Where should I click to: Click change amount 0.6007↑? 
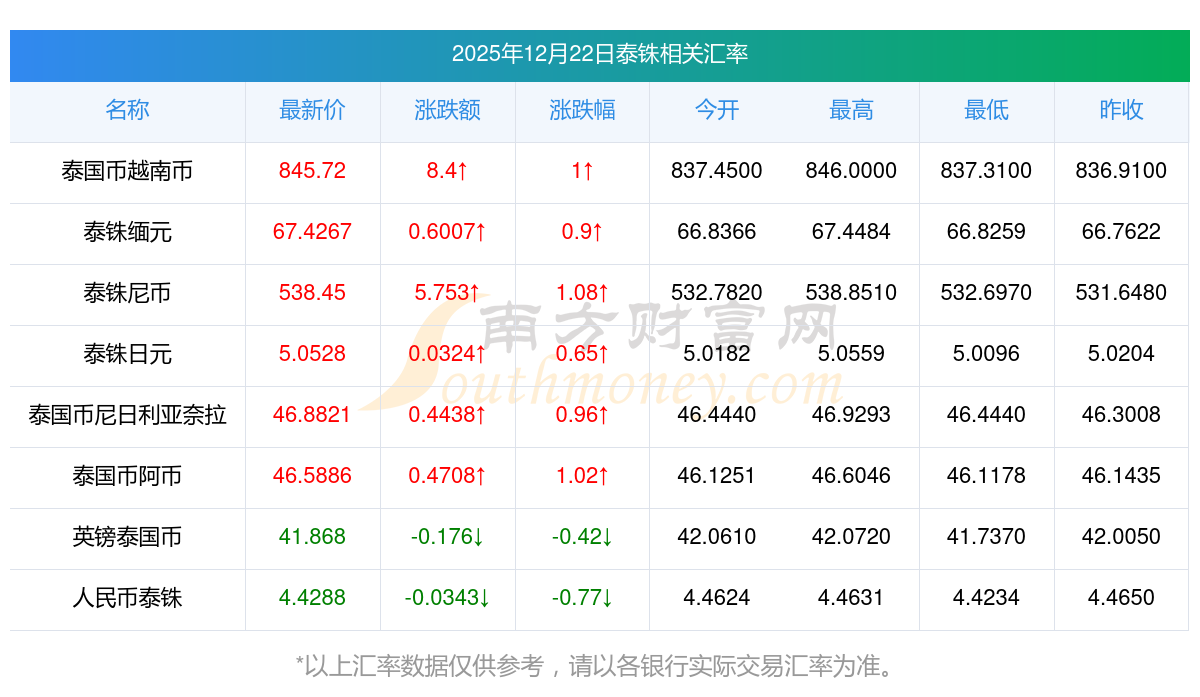tap(447, 233)
